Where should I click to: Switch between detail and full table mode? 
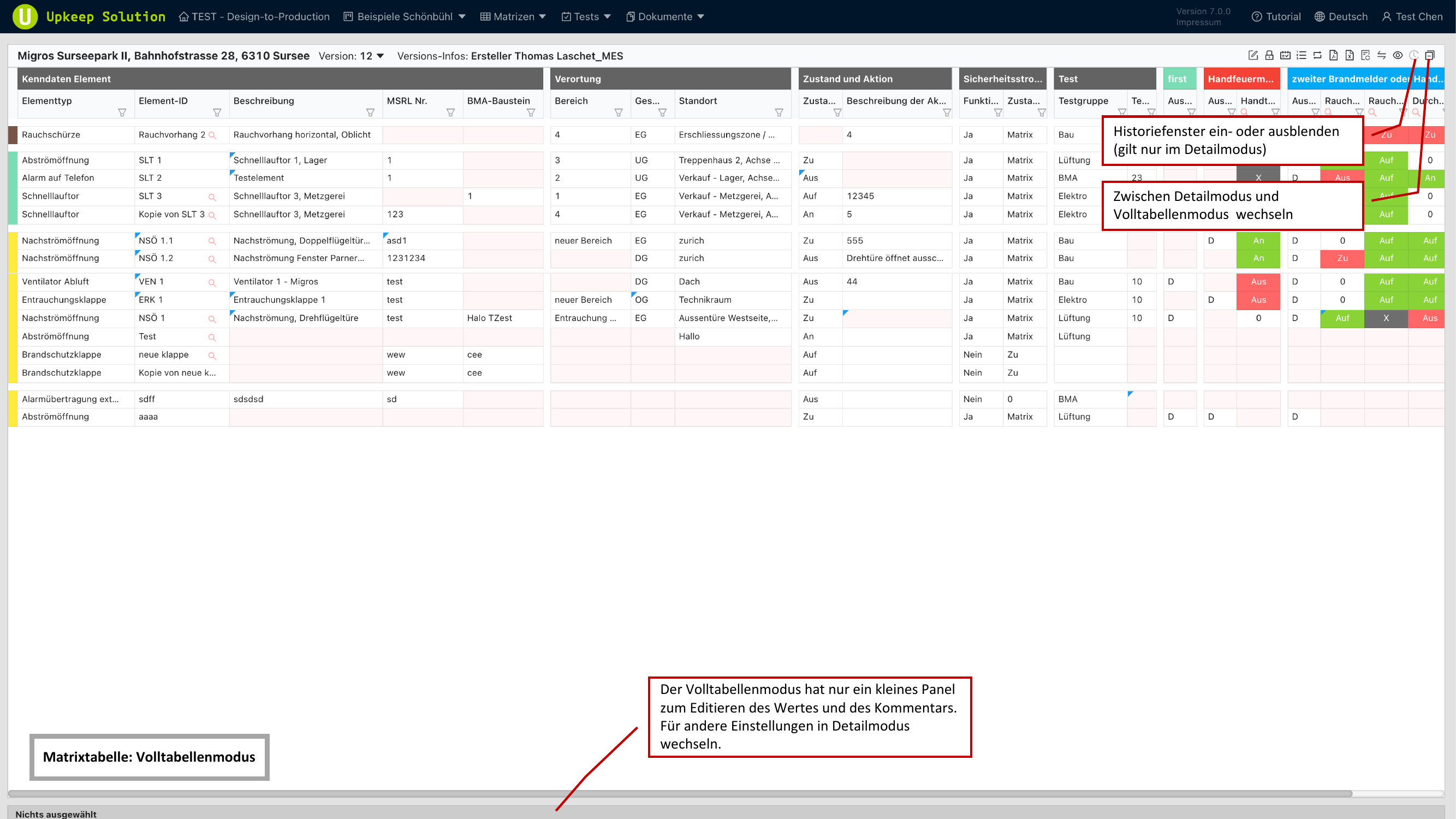click(x=1429, y=55)
